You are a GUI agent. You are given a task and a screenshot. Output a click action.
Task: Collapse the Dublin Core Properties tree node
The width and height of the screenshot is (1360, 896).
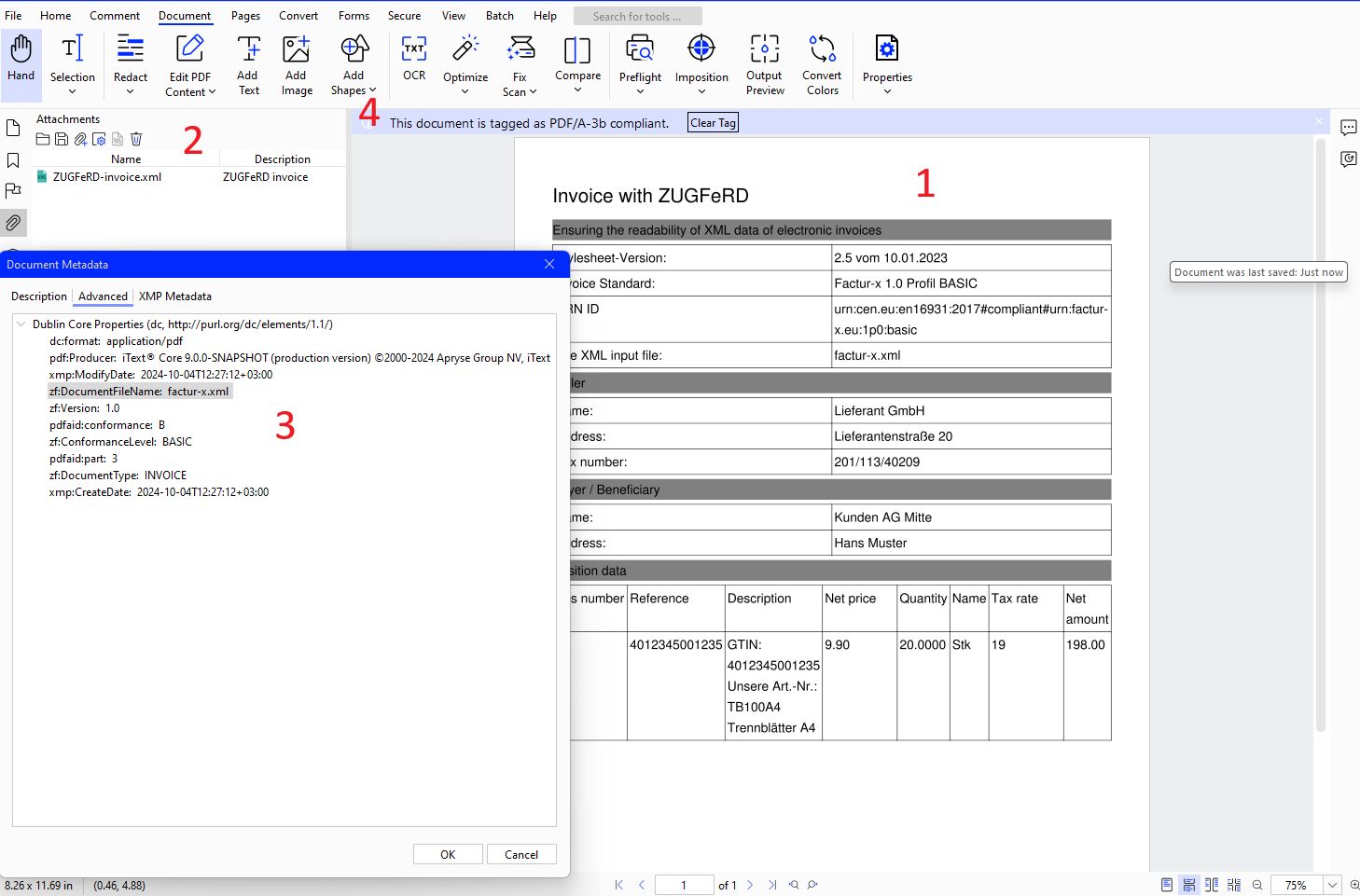[x=21, y=324]
